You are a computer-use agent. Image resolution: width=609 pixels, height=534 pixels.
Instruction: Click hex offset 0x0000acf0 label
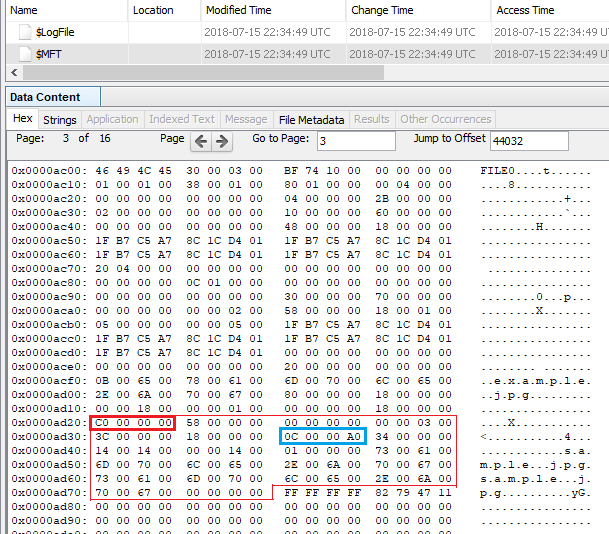(49, 381)
